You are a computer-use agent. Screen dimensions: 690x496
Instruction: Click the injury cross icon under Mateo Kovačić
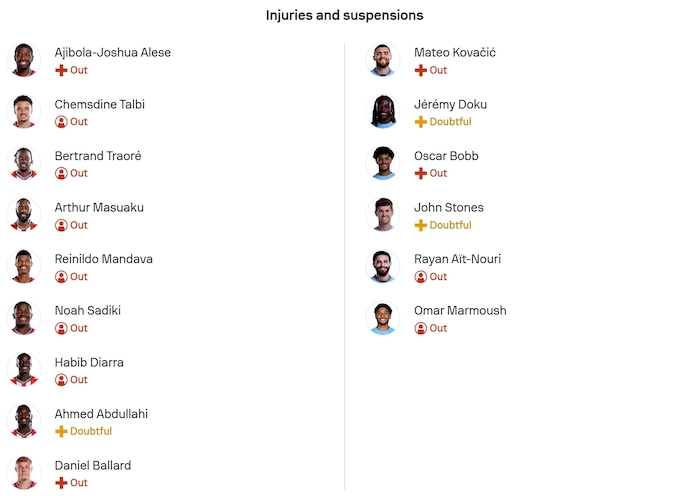(421, 70)
